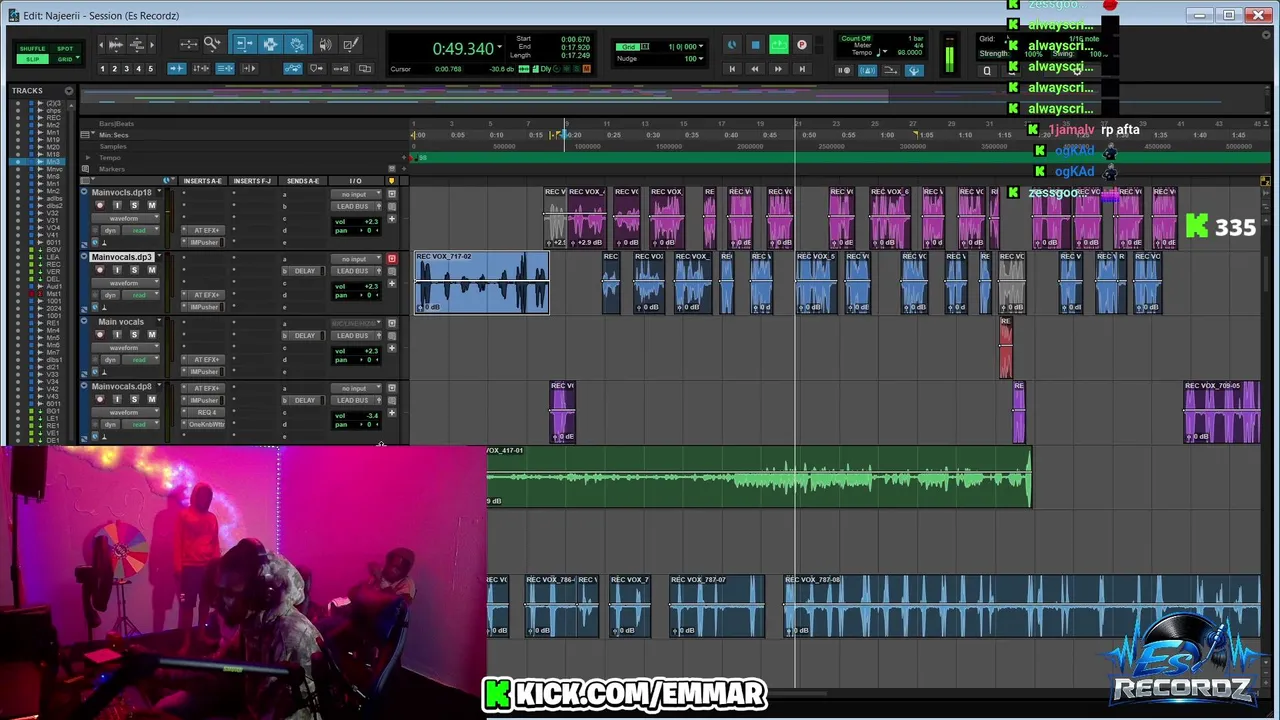Open track view selector on Mainvocls.dp18

(125, 218)
